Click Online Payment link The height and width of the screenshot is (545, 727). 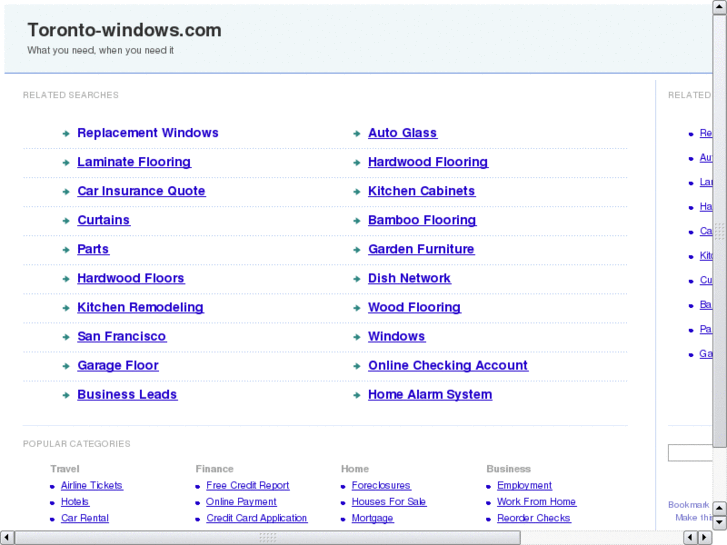[x=241, y=502]
